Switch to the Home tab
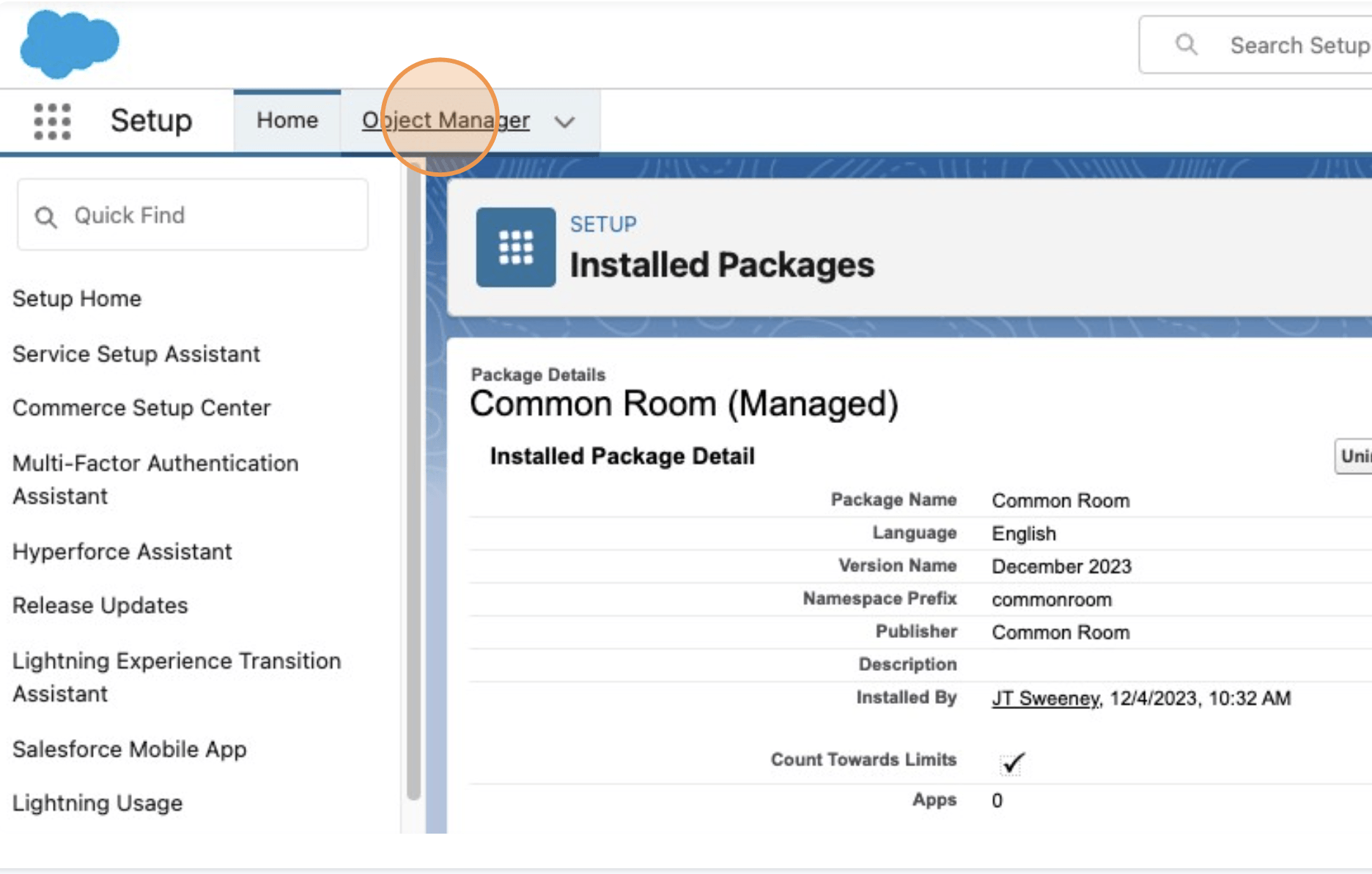 coord(287,120)
